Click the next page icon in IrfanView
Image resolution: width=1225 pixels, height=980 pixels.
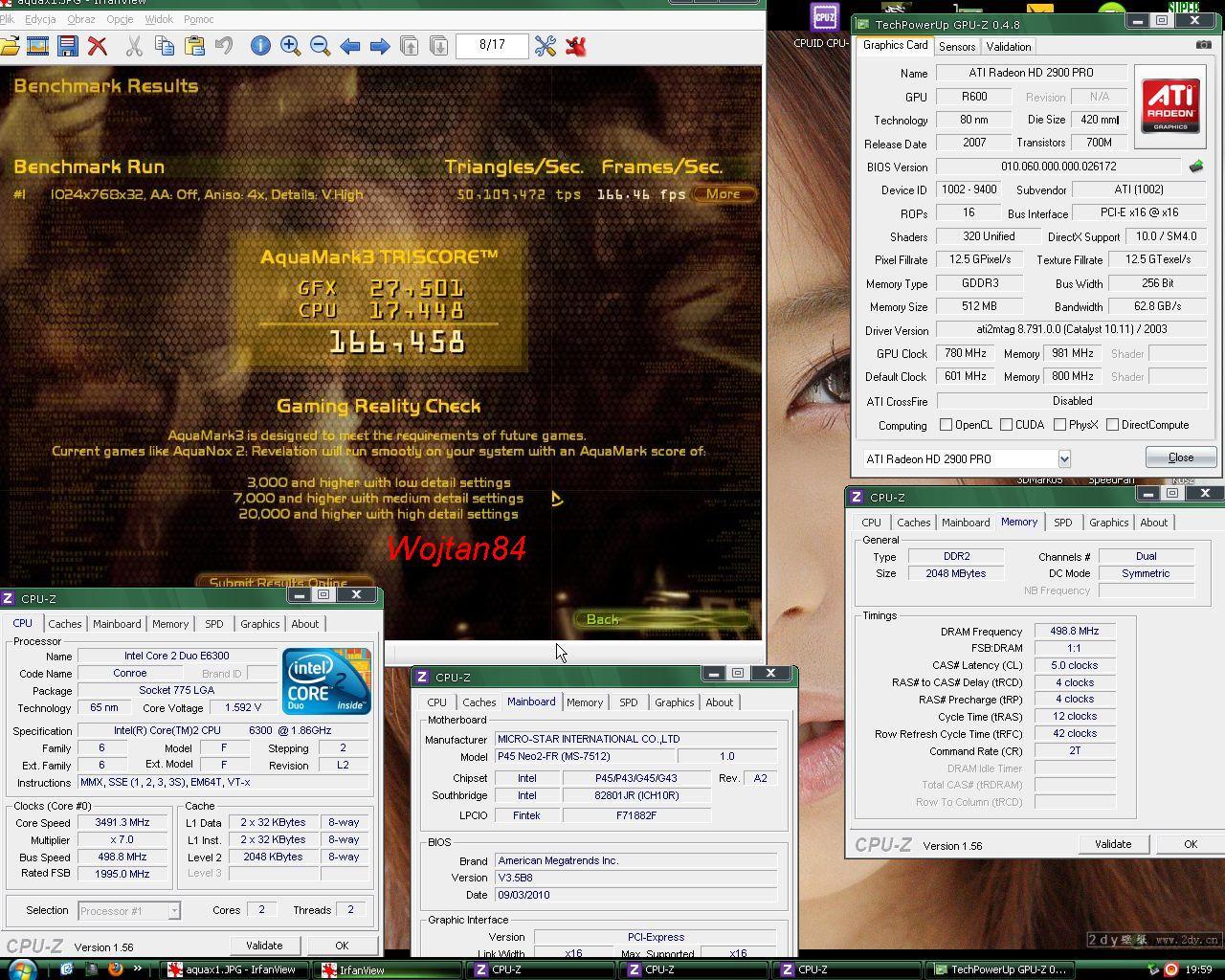438,45
